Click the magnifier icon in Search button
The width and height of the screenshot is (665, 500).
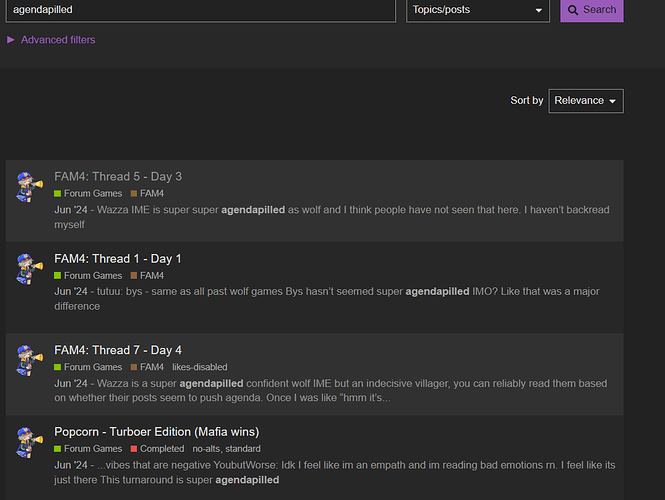(572, 10)
